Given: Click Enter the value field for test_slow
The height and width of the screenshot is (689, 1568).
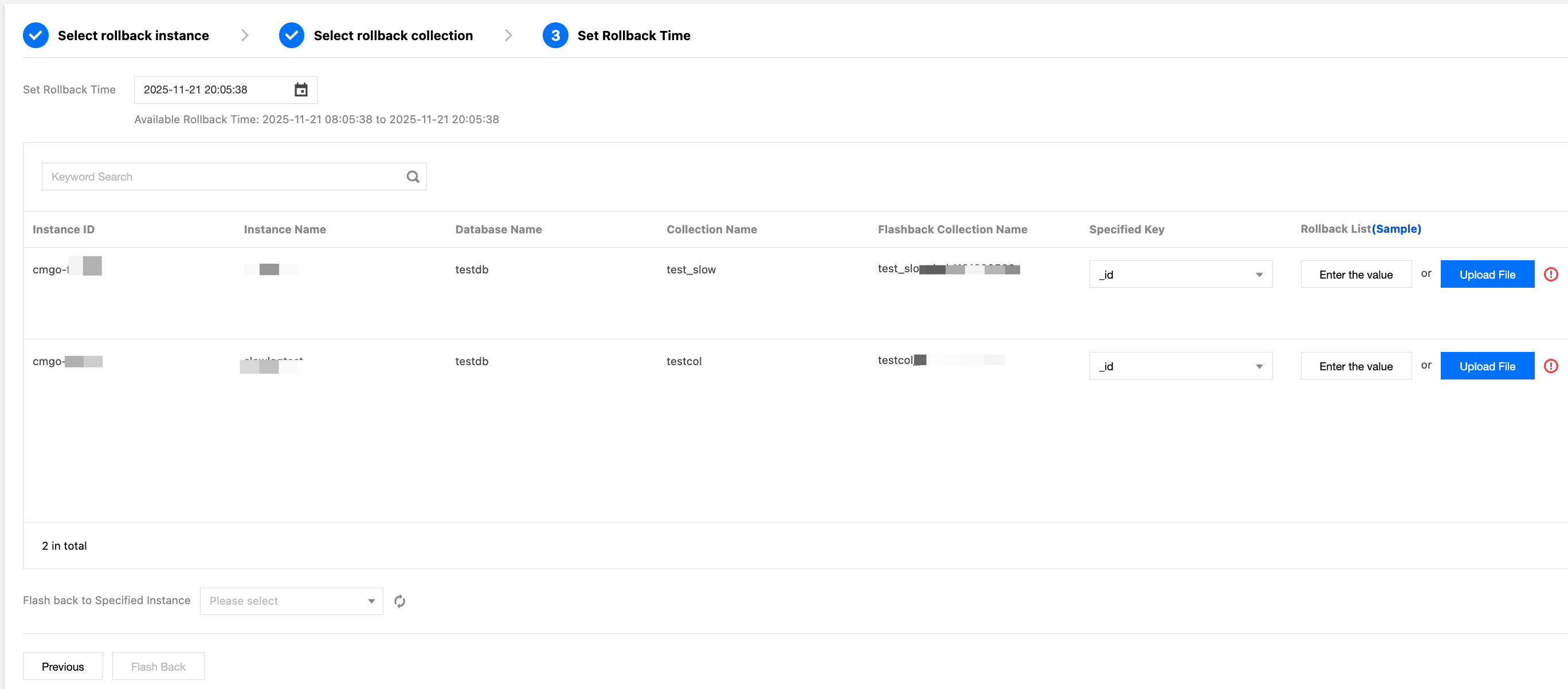Looking at the screenshot, I should (1355, 275).
